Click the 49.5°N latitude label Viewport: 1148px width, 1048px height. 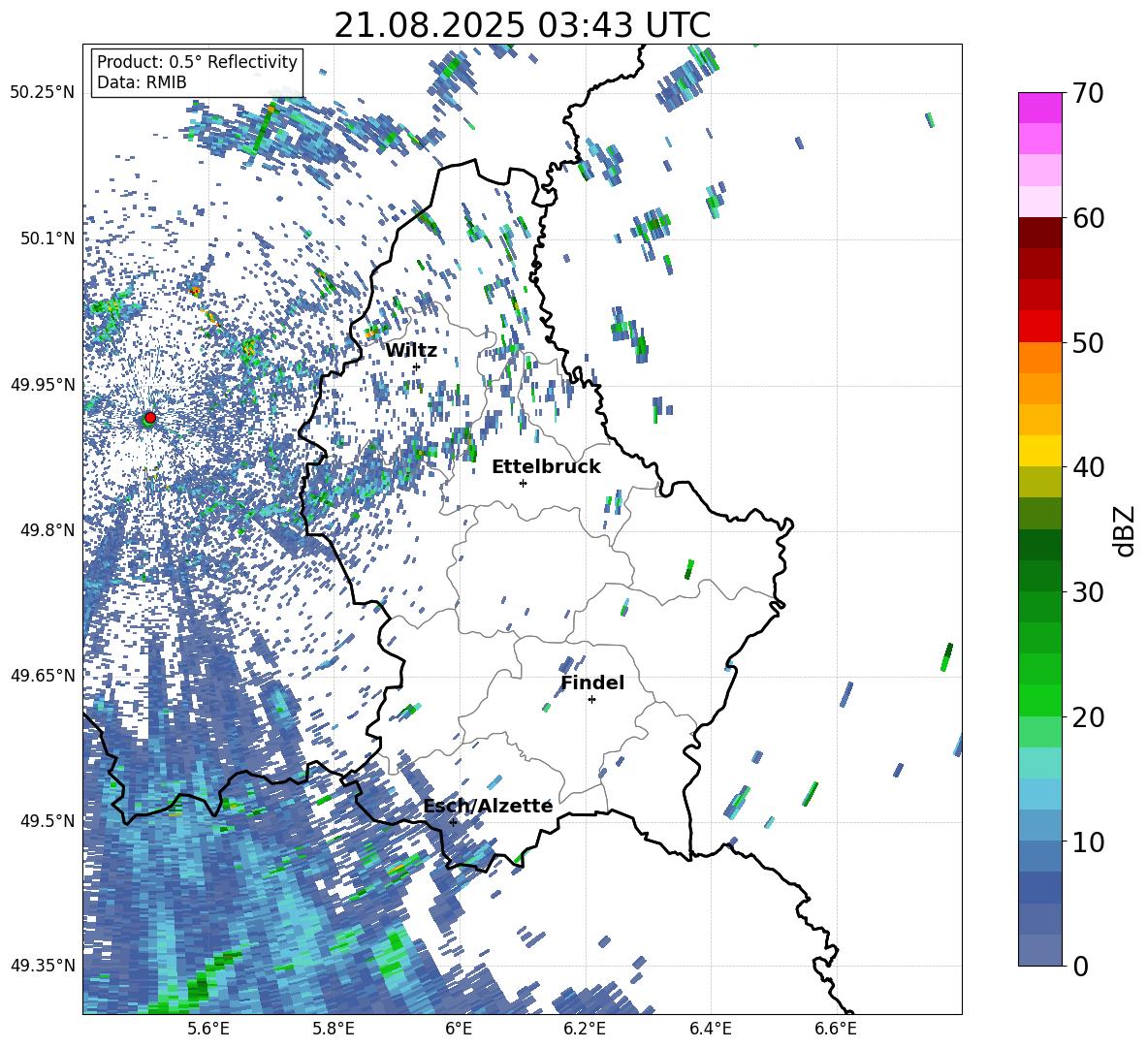pos(48,820)
